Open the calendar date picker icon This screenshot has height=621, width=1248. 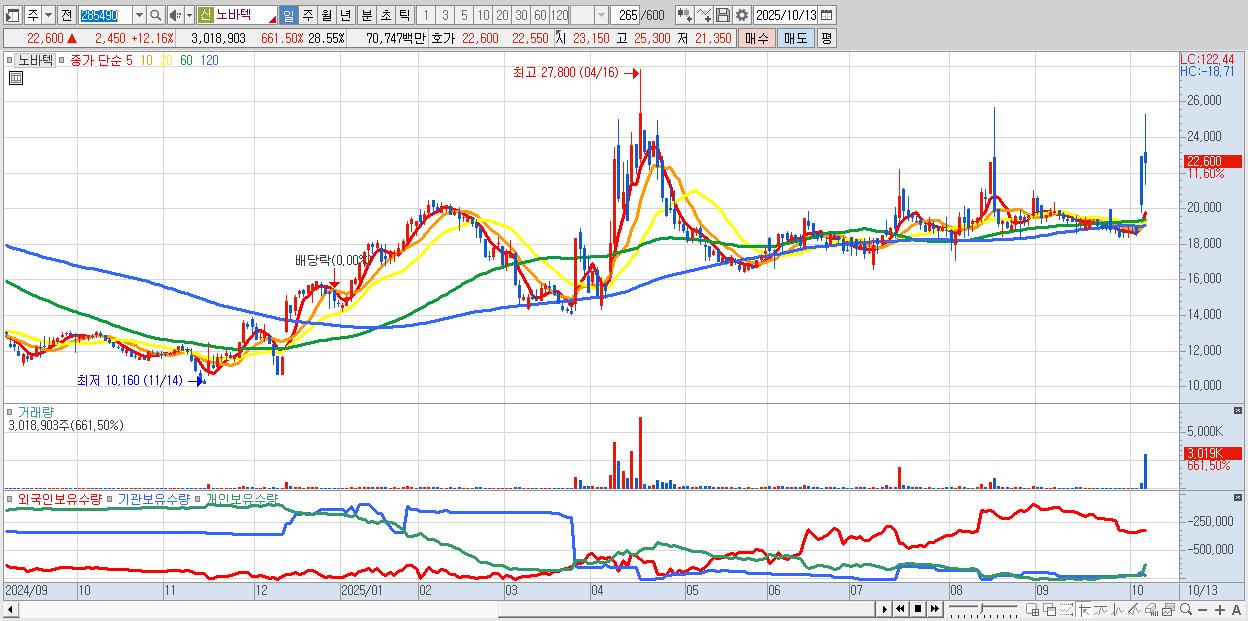pos(826,15)
